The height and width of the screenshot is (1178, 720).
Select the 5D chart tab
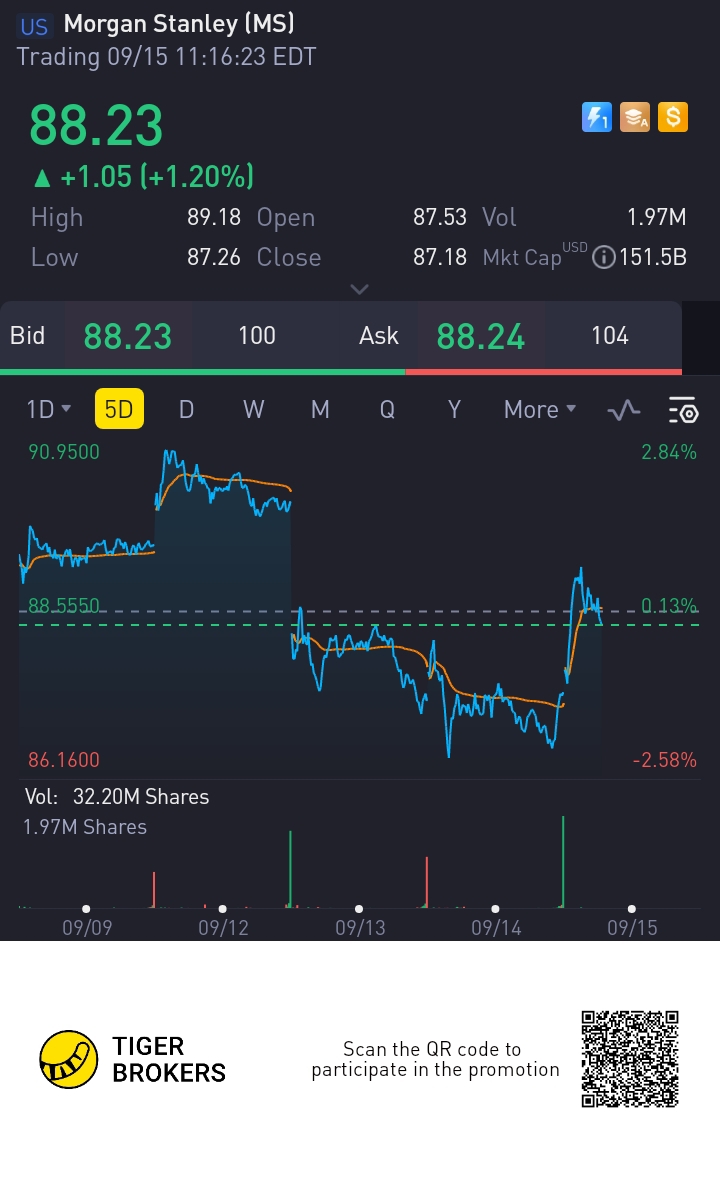pos(119,409)
